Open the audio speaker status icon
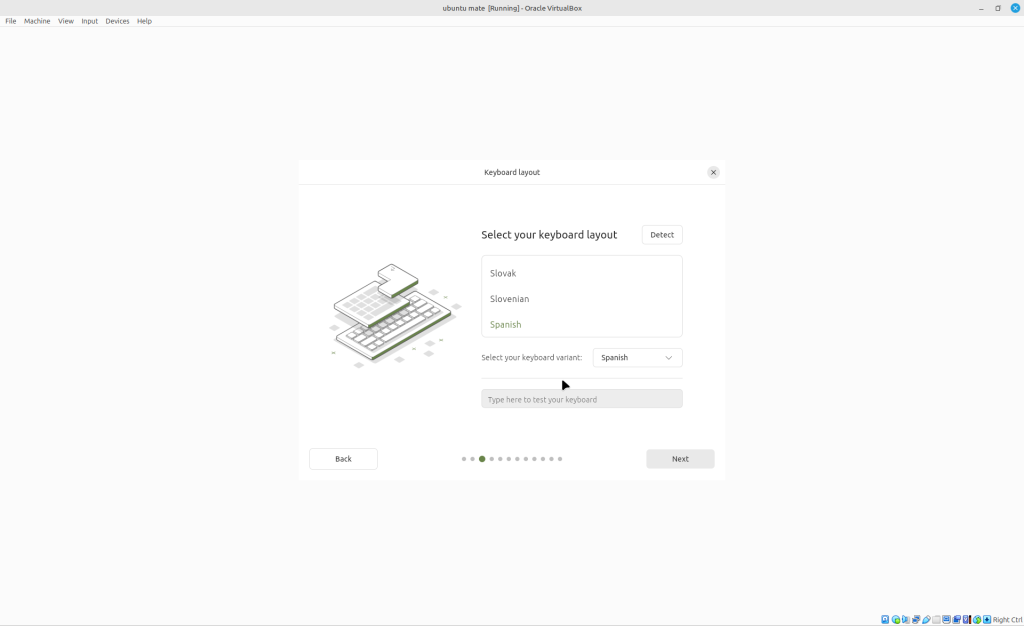 coord(906,619)
